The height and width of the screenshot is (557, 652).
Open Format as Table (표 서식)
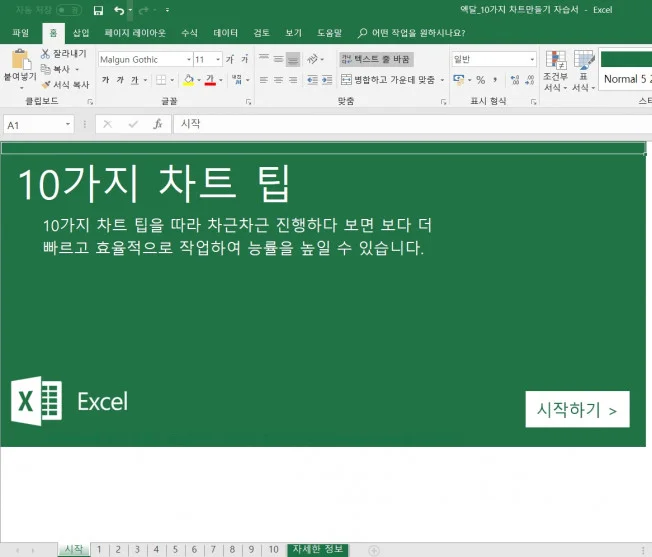(x=583, y=71)
